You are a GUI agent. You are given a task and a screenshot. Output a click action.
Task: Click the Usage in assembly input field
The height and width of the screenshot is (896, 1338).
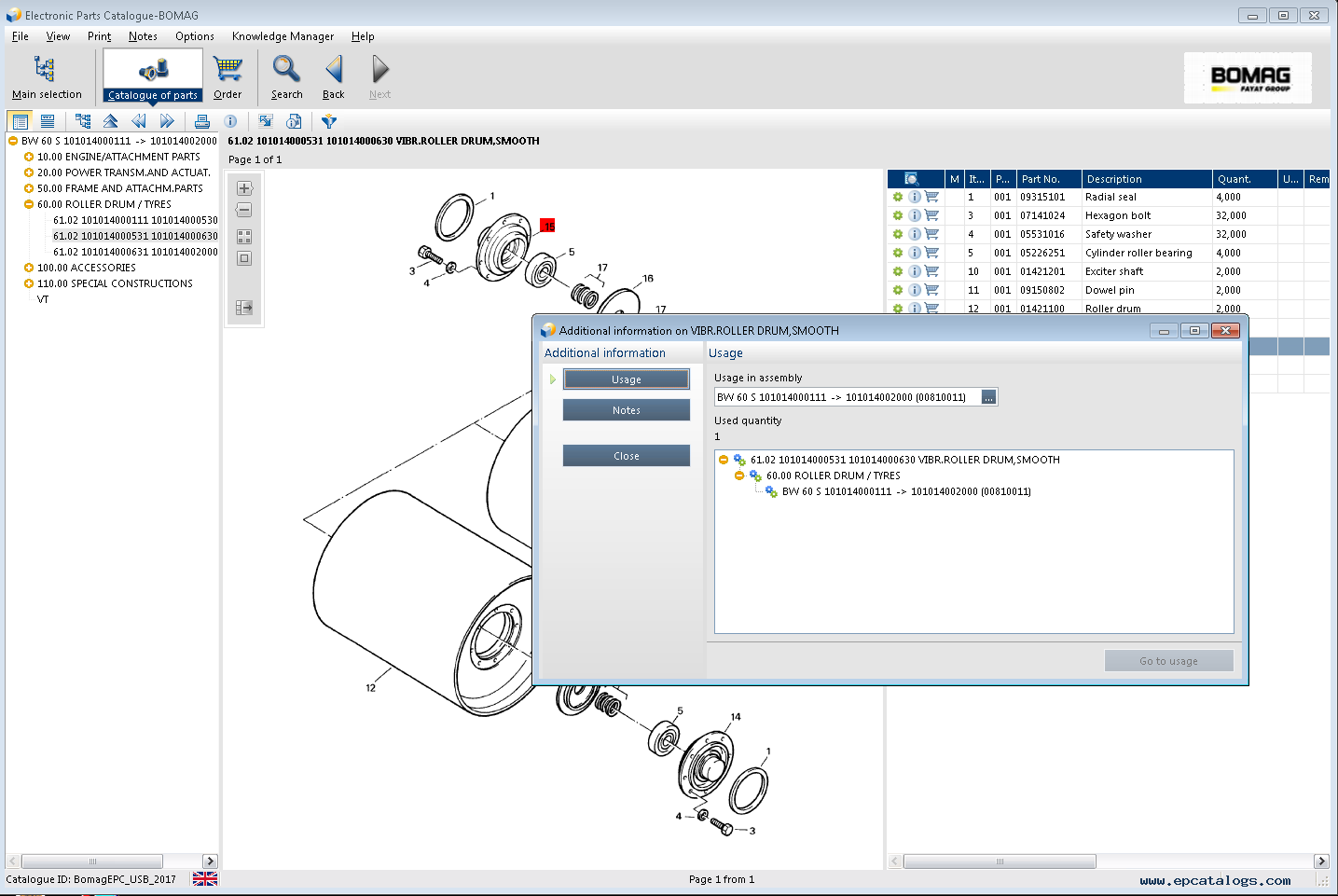(848, 397)
